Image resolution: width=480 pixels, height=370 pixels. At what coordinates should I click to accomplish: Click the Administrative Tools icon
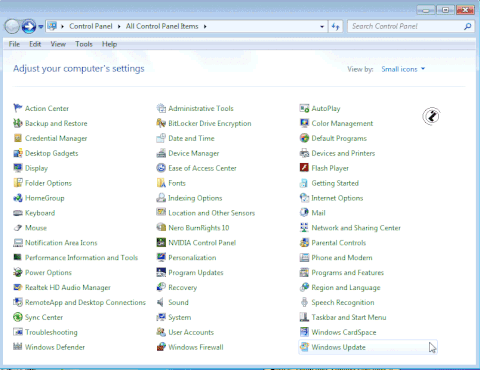coord(161,108)
